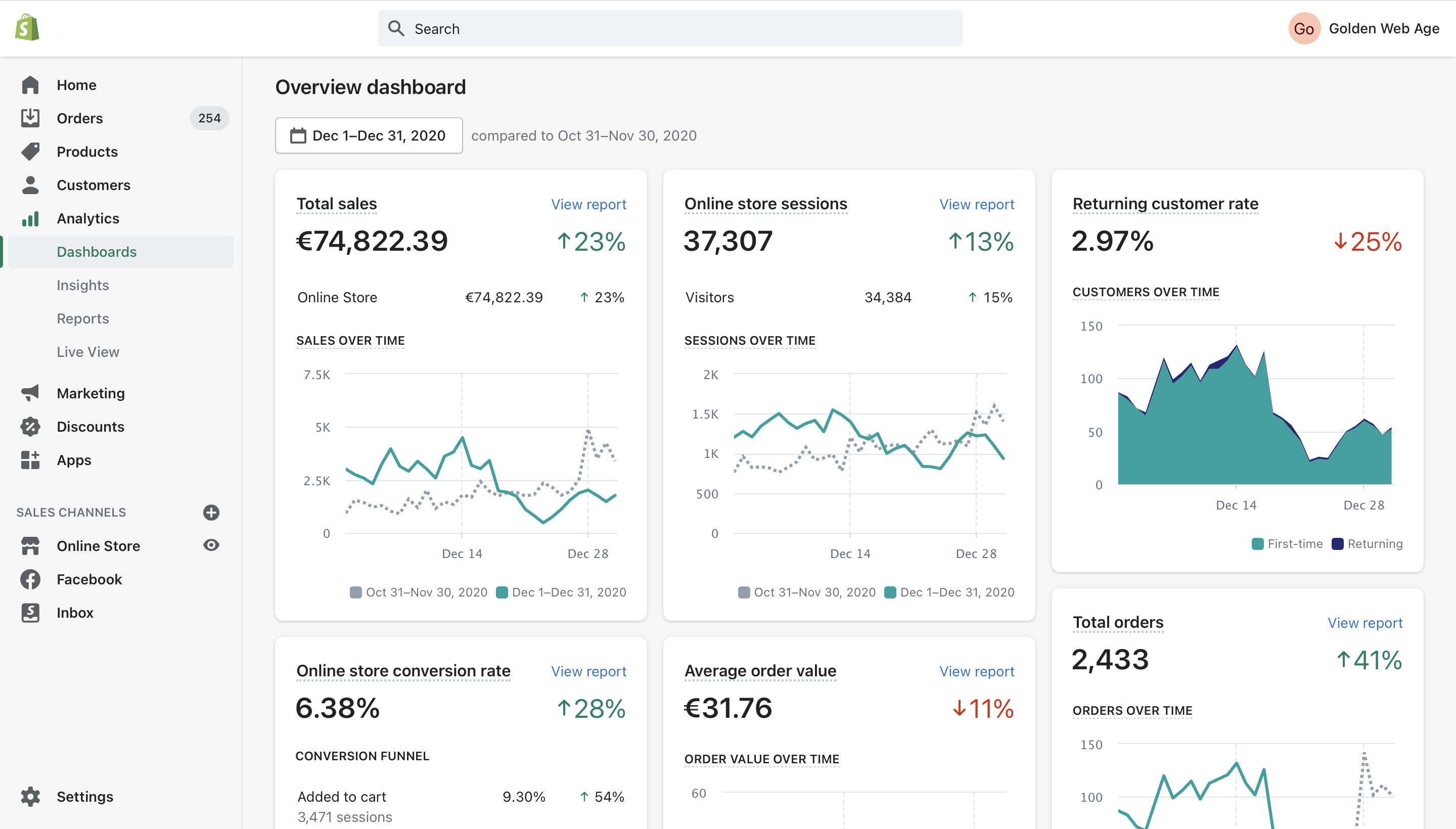
Task: Open the Dec 1–Dec 31, 2020 date range picker
Action: tap(369, 135)
